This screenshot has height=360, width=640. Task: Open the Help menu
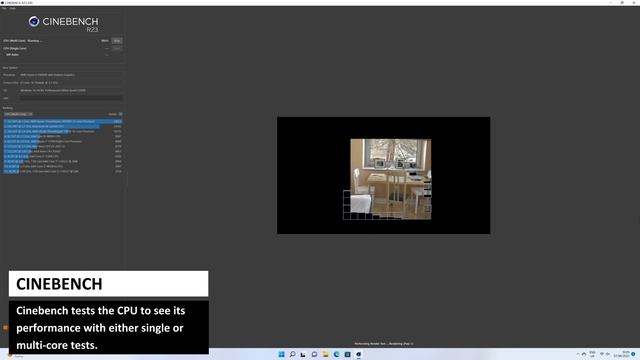point(13,8)
